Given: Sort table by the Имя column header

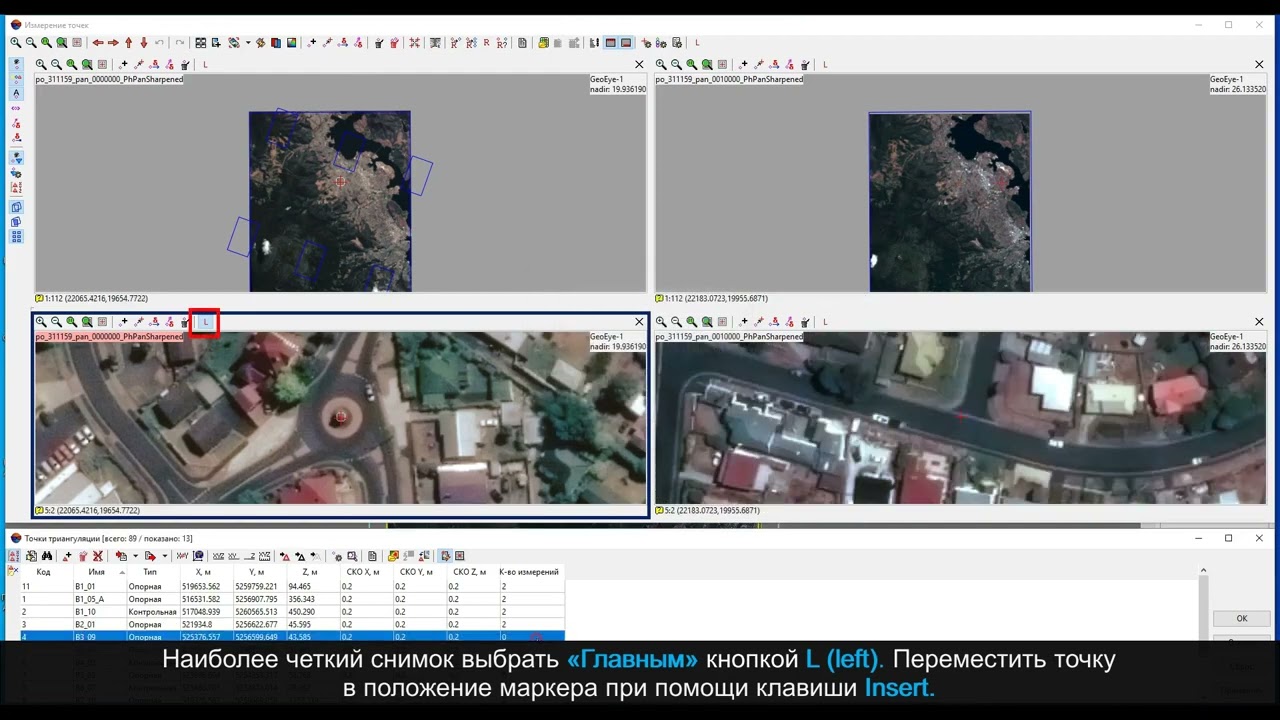Looking at the screenshot, I should click(97, 572).
